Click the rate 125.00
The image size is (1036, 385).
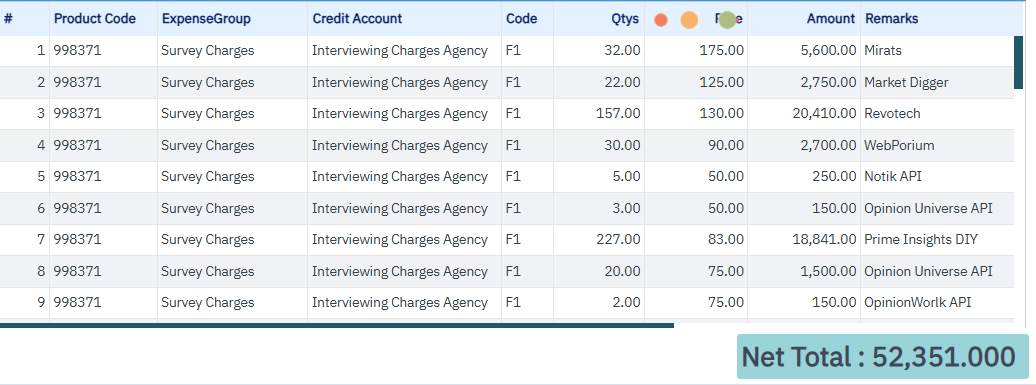pyautogui.click(x=722, y=83)
